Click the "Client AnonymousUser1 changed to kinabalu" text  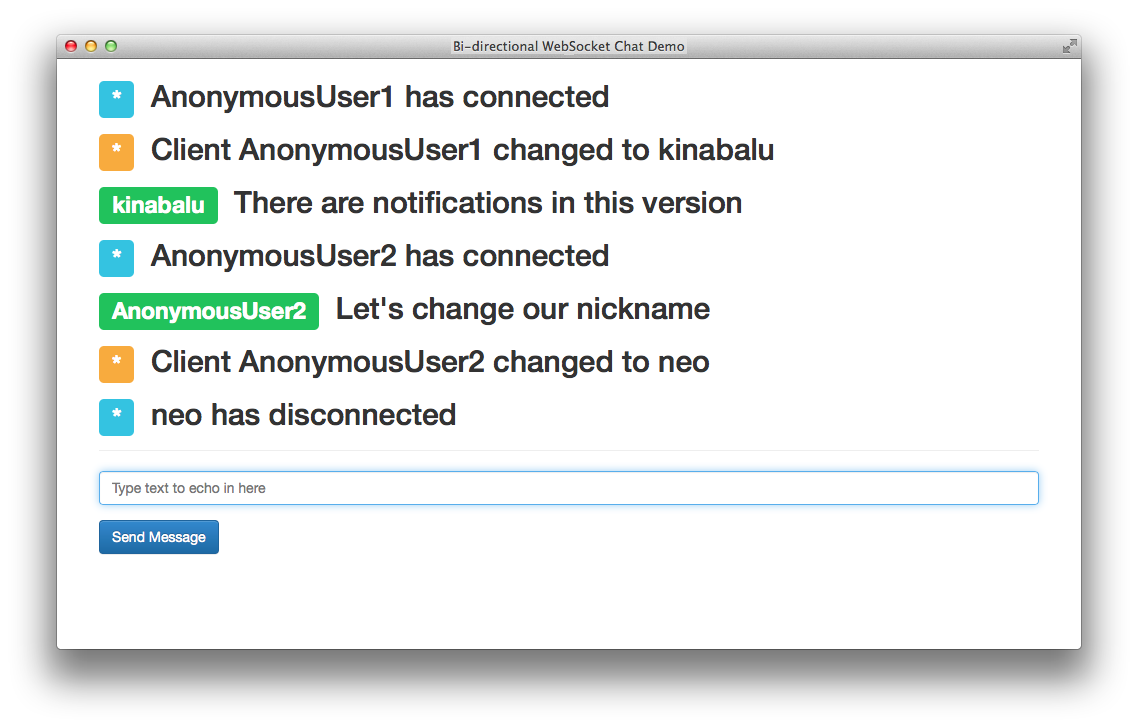pos(462,150)
